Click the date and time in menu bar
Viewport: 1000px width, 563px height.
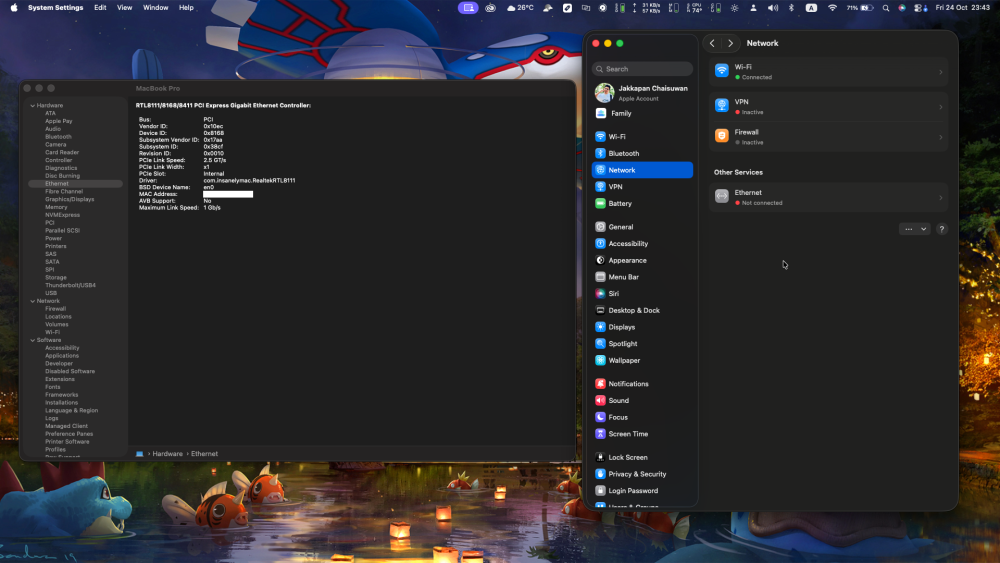tap(963, 8)
